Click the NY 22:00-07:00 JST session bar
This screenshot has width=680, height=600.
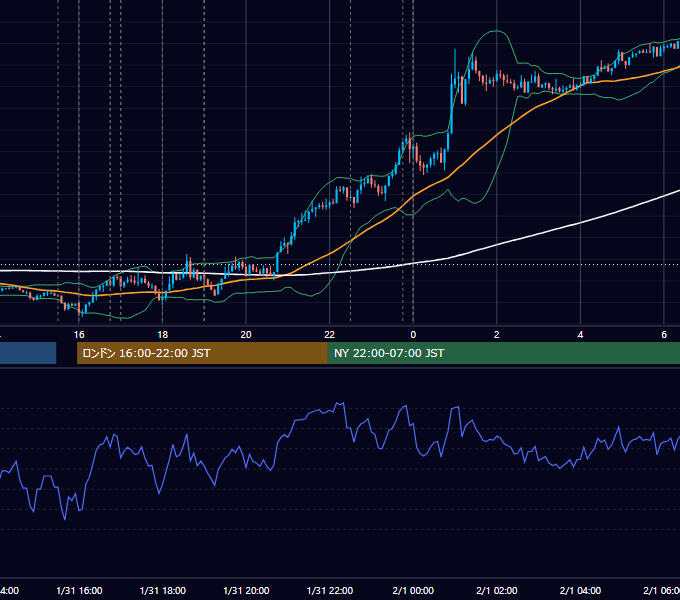click(503, 353)
